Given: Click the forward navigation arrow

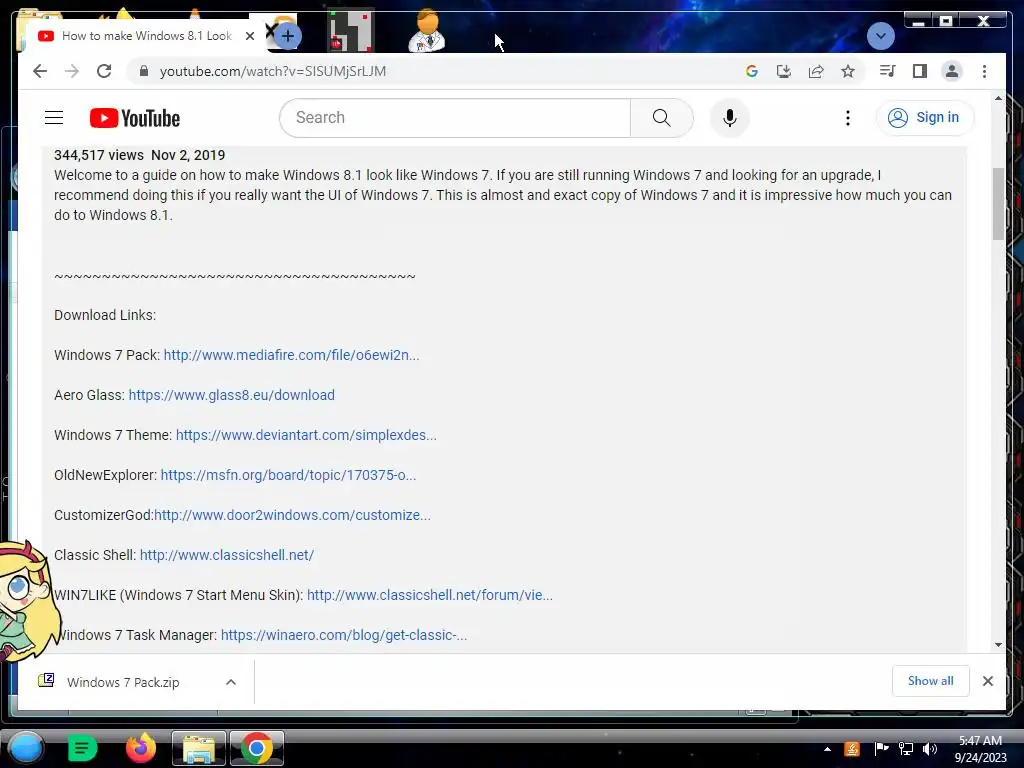Looking at the screenshot, I should click(x=72, y=71).
